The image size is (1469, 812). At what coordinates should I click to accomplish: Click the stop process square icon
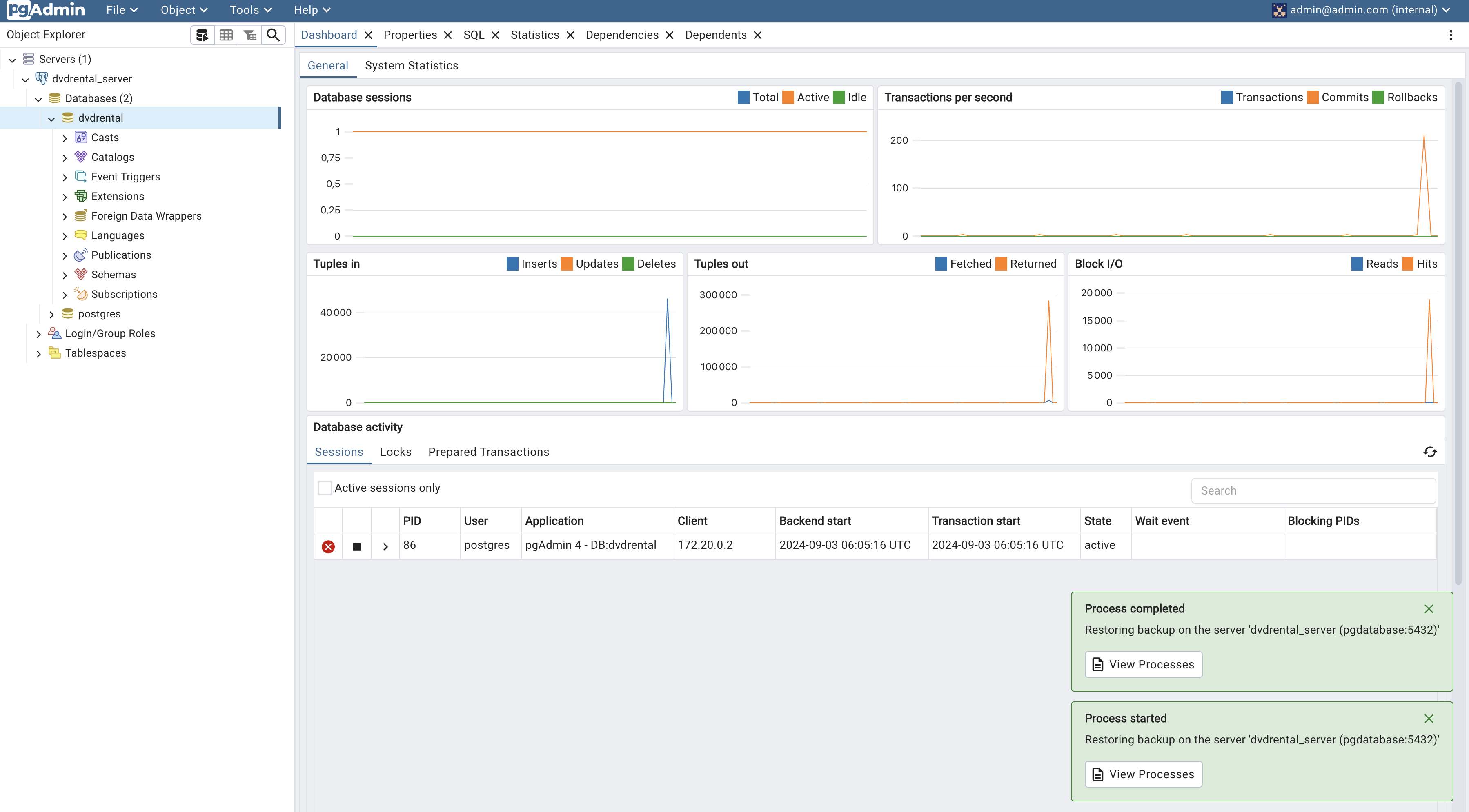356,546
